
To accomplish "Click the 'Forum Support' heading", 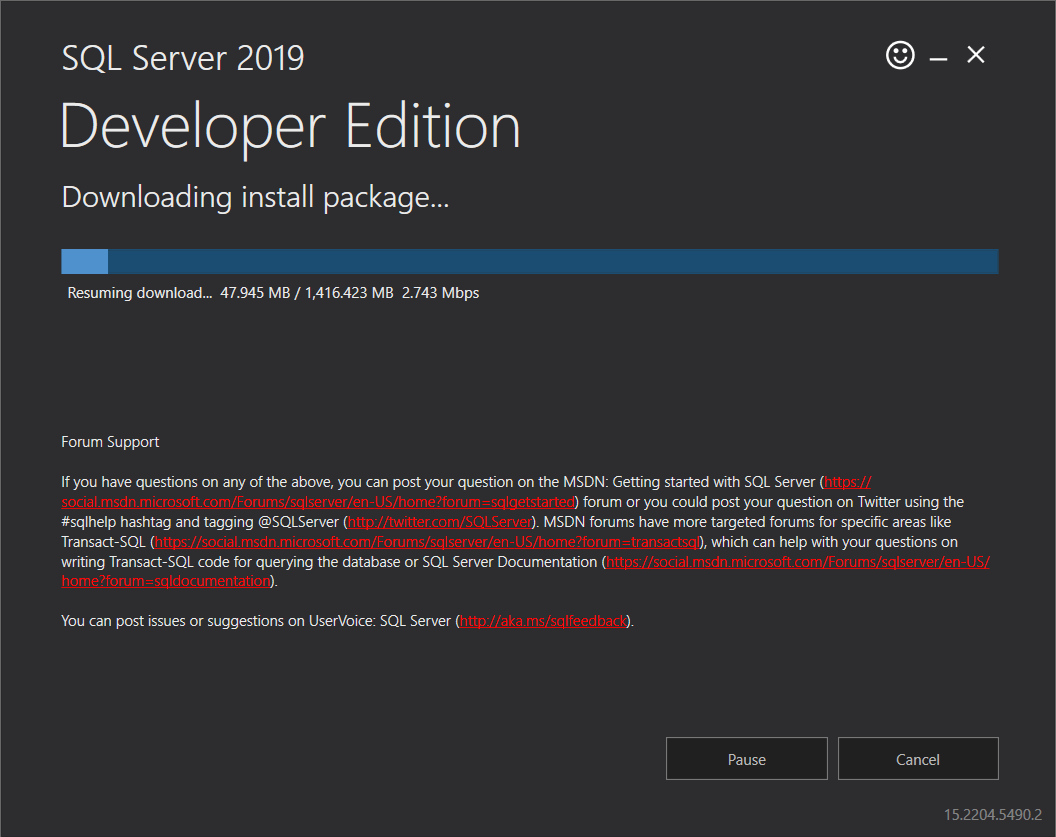I will point(110,442).
